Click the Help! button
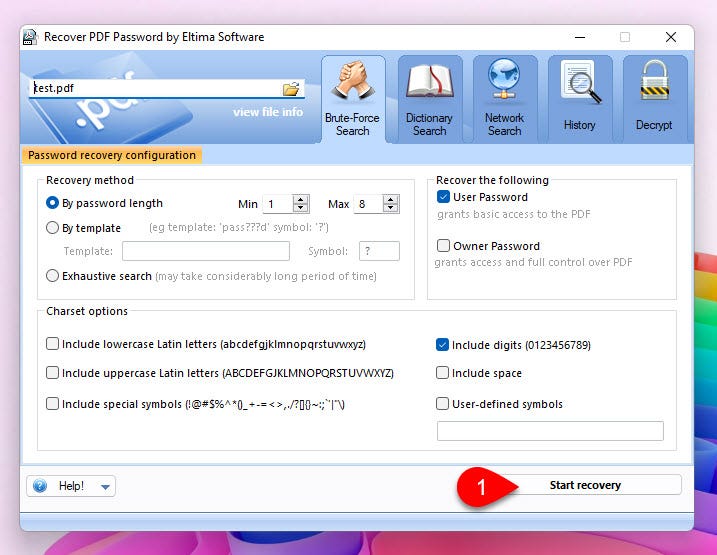Image resolution: width=717 pixels, height=555 pixels. click(71, 486)
